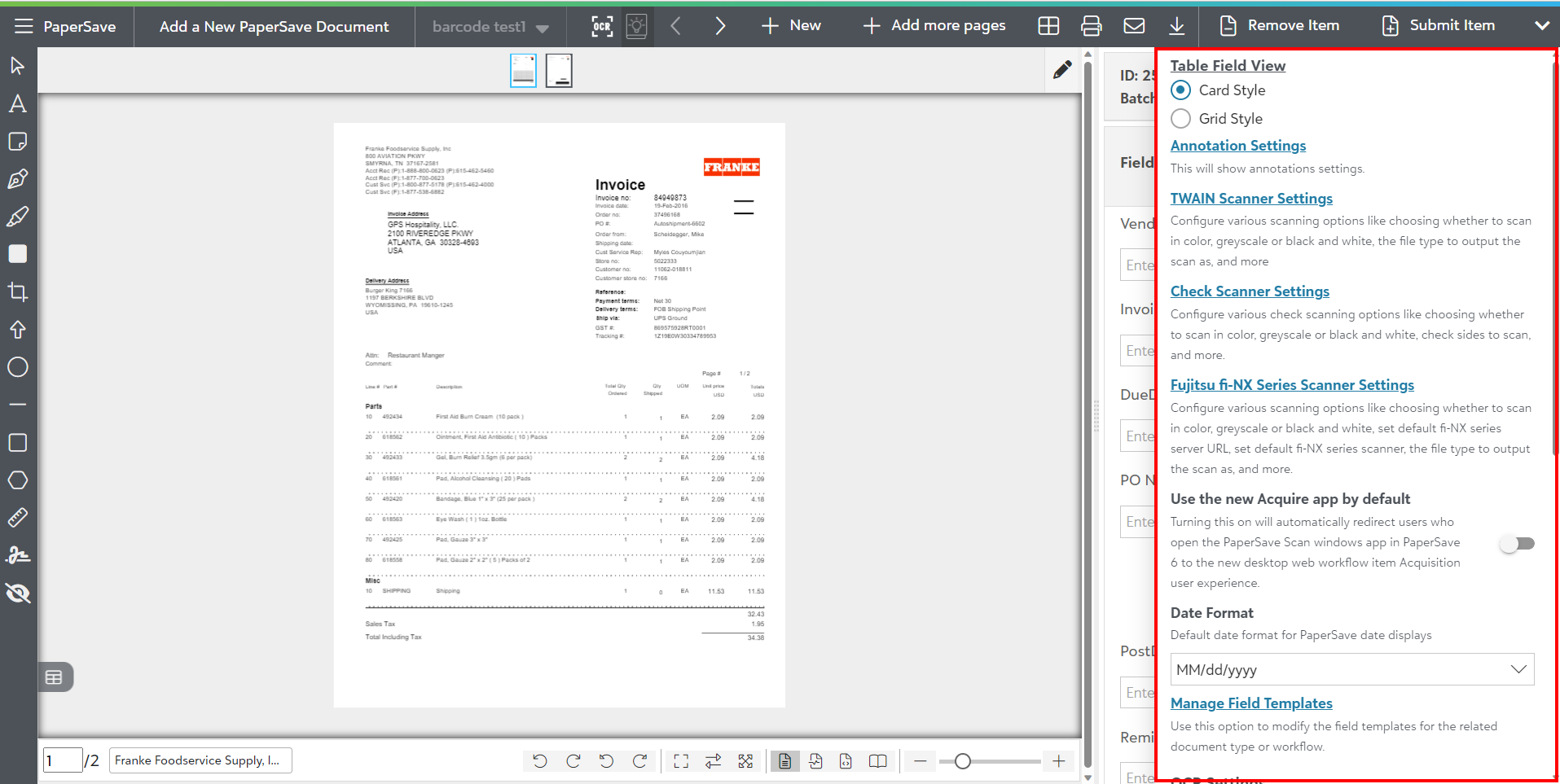Image resolution: width=1560 pixels, height=784 pixels.
Task: Expand the chevron next to Submit Item
Action: coord(1541,26)
